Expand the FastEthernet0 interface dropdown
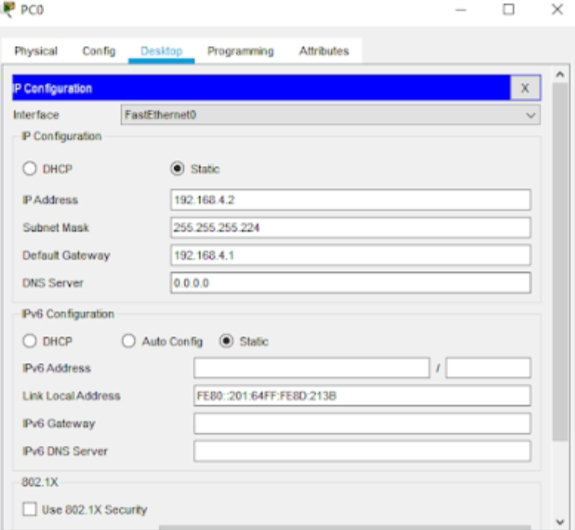The width and height of the screenshot is (575, 530). click(x=330, y=115)
